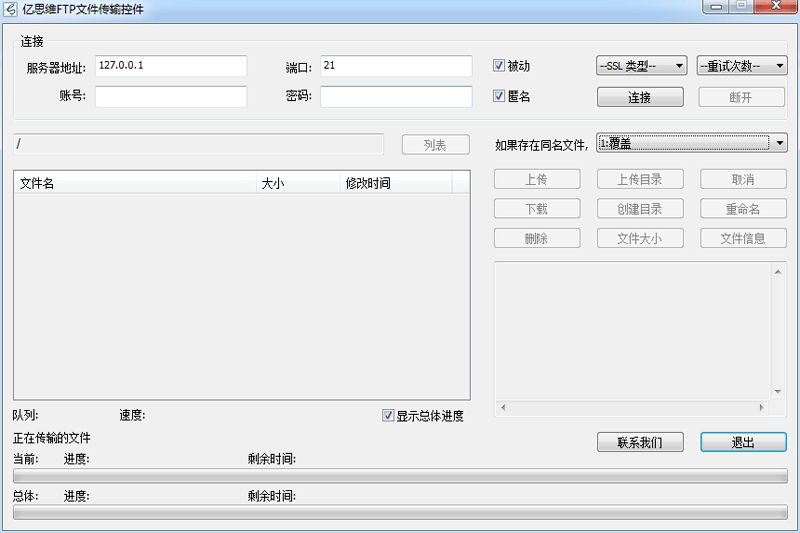Click the 列表 list button
This screenshot has height=533, width=800.
click(x=435, y=145)
